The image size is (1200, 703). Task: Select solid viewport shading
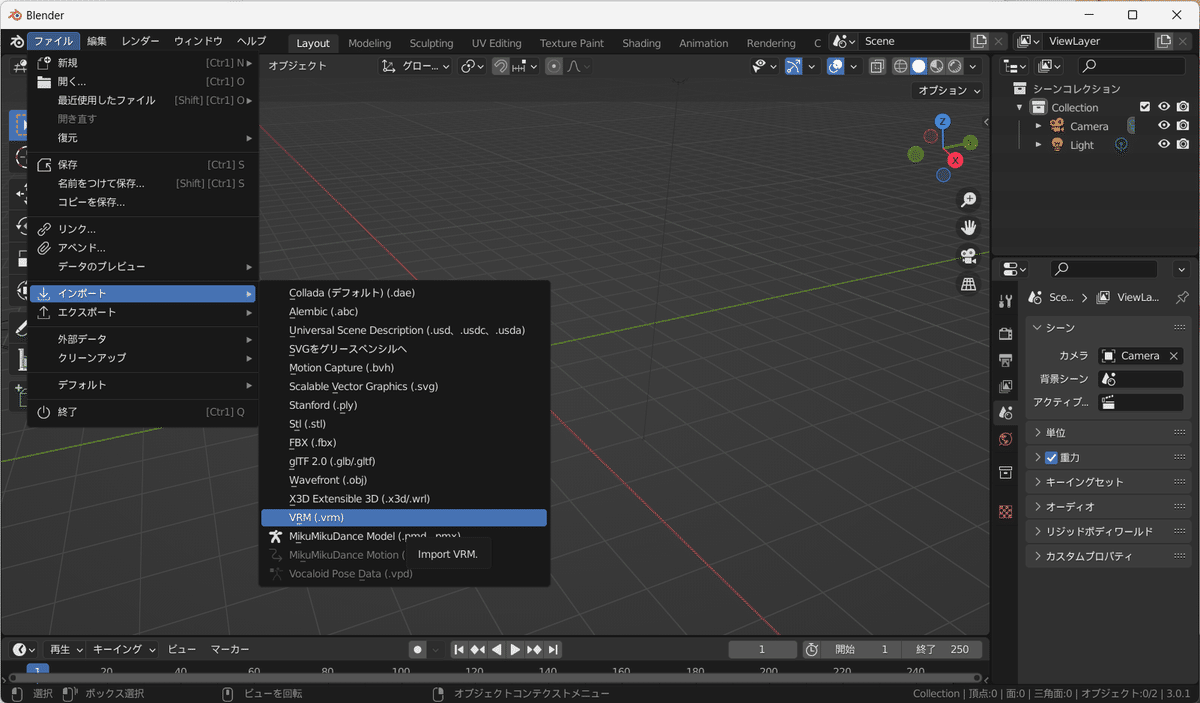pos(918,66)
